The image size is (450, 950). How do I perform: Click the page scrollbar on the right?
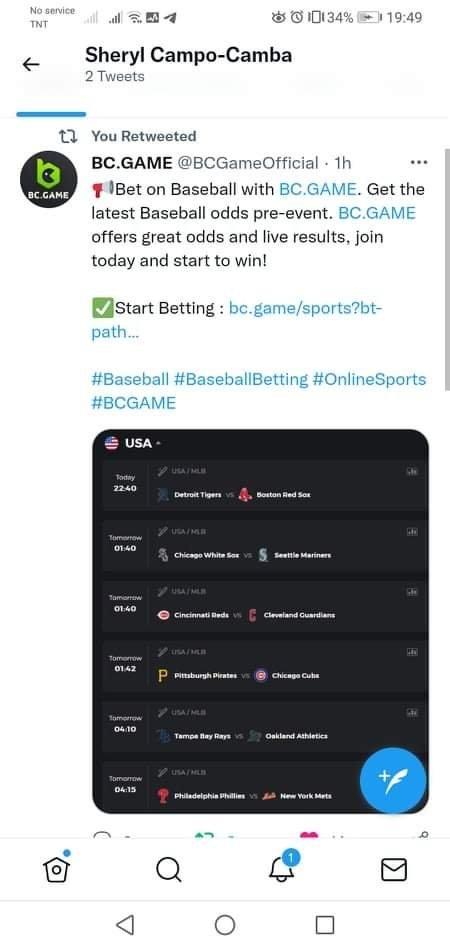coord(447,270)
